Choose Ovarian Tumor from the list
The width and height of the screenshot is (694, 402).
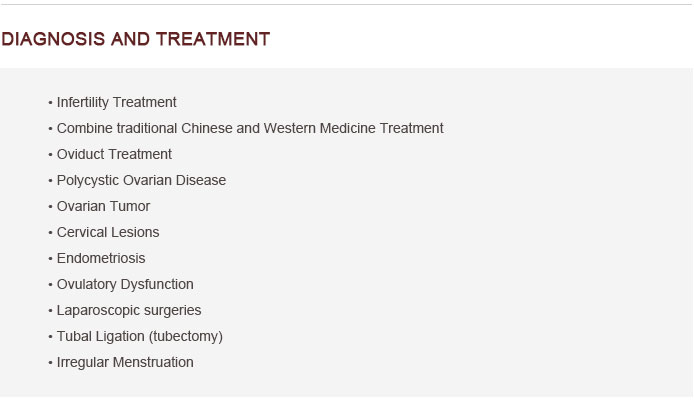[x=103, y=206]
